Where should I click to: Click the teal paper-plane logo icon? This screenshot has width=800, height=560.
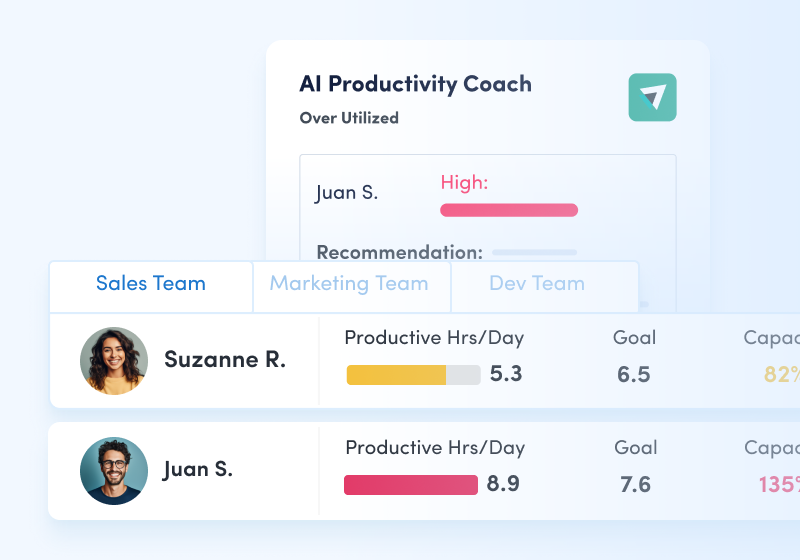(652, 98)
